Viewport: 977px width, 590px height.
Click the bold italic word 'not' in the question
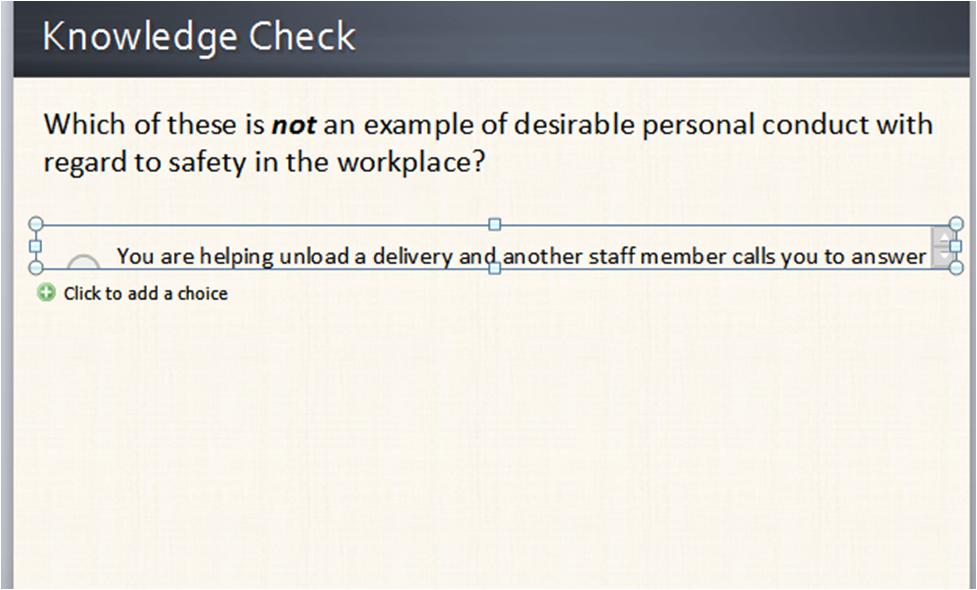point(293,125)
